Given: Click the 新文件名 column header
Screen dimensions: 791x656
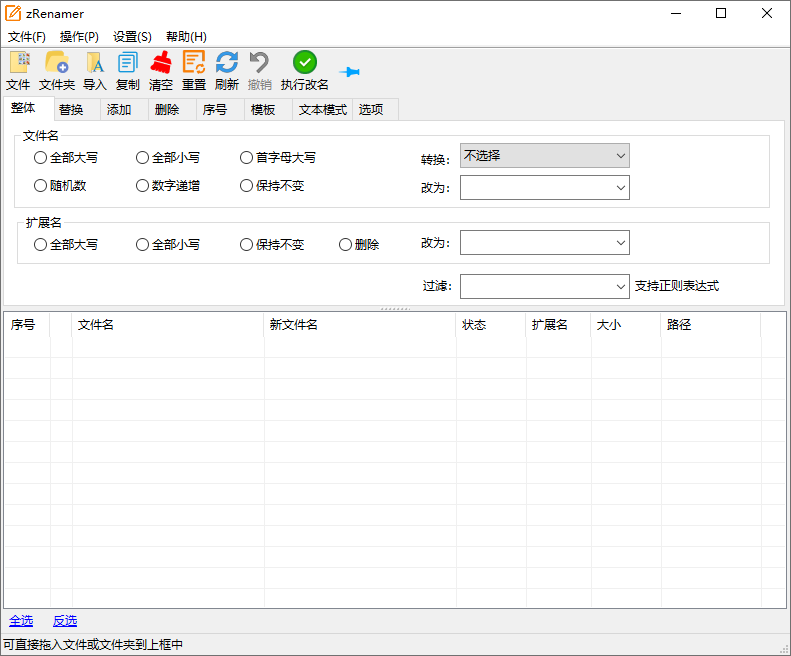Looking at the screenshot, I should (x=360, y=324).
